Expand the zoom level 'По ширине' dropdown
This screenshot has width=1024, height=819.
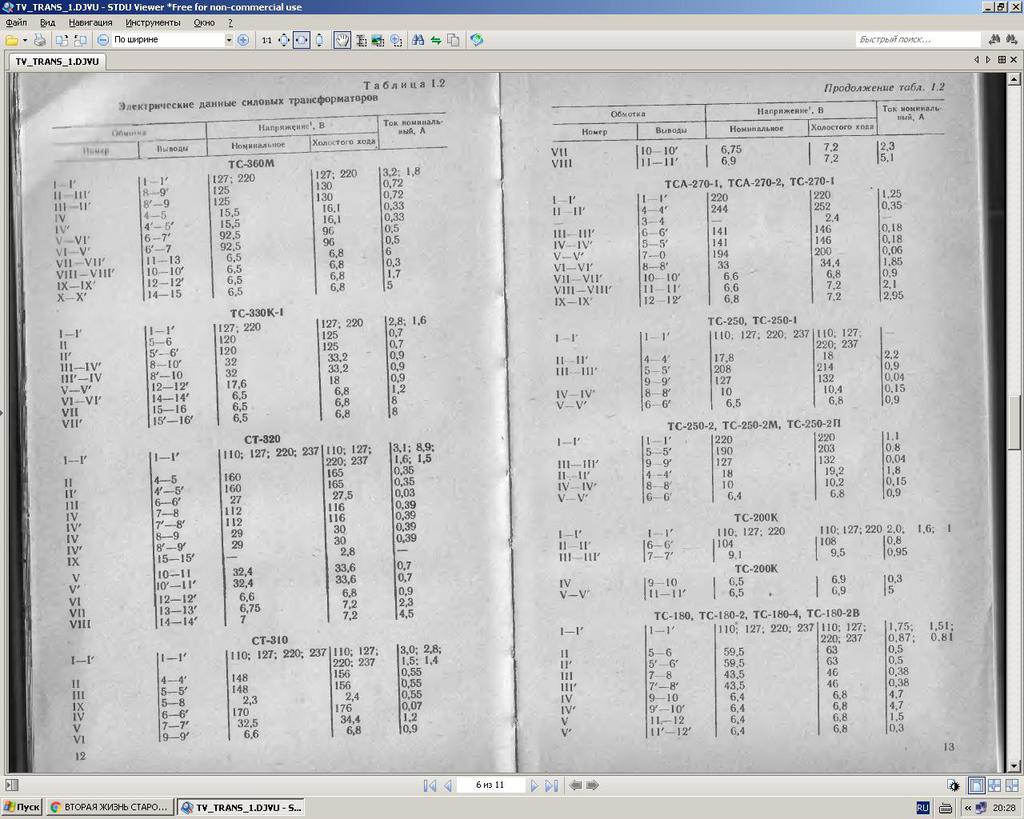click(228, 40)
